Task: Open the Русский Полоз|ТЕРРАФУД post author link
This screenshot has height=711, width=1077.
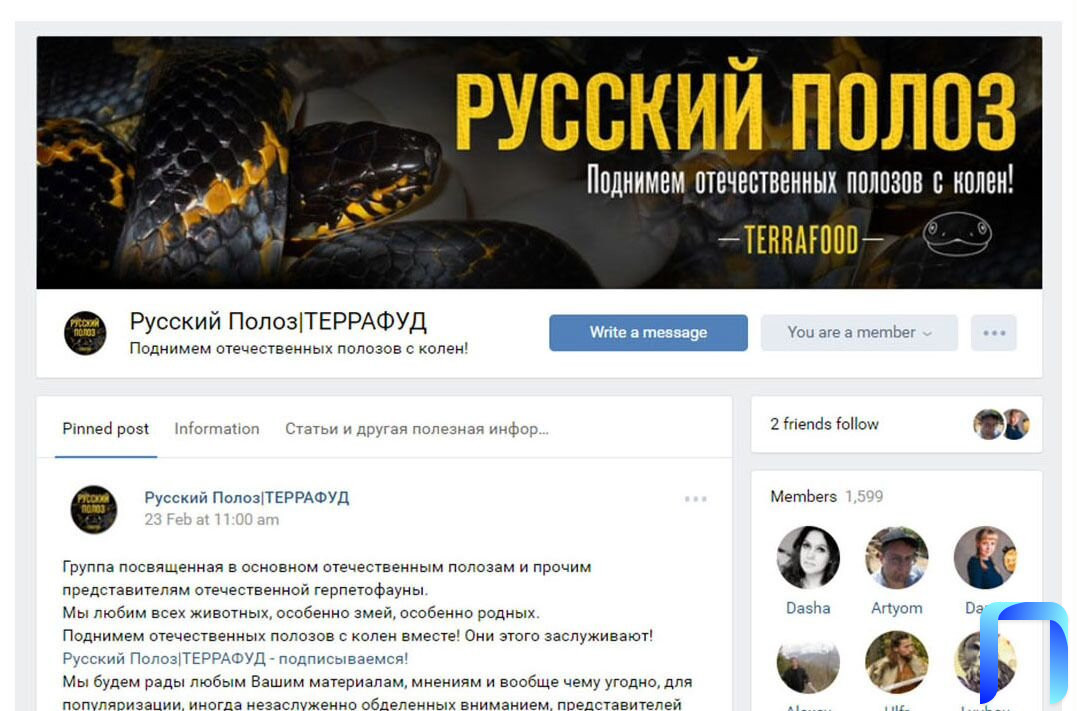Action: (x=247, y=497)
